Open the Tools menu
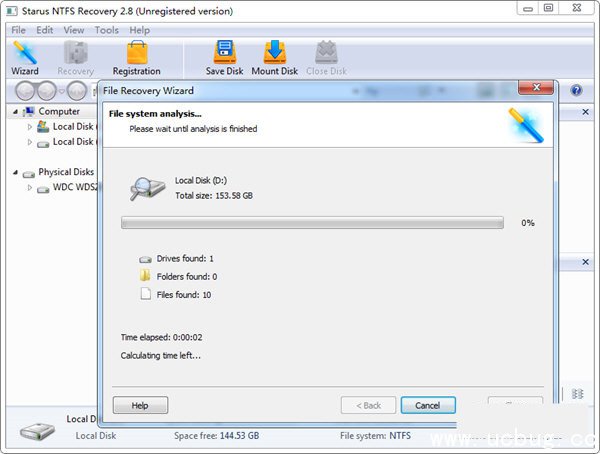Viewport: 600px width, 454px height. coord(106,30)
